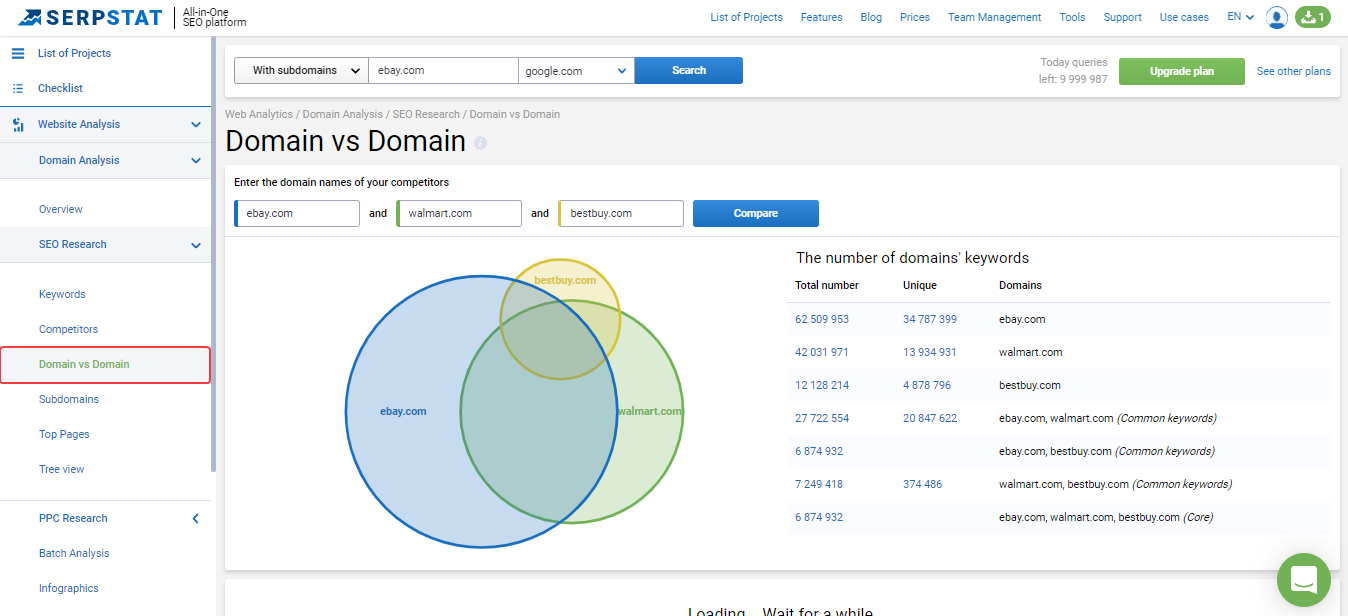
Task: Open the Support menu item
Action: coord(1122,17)
